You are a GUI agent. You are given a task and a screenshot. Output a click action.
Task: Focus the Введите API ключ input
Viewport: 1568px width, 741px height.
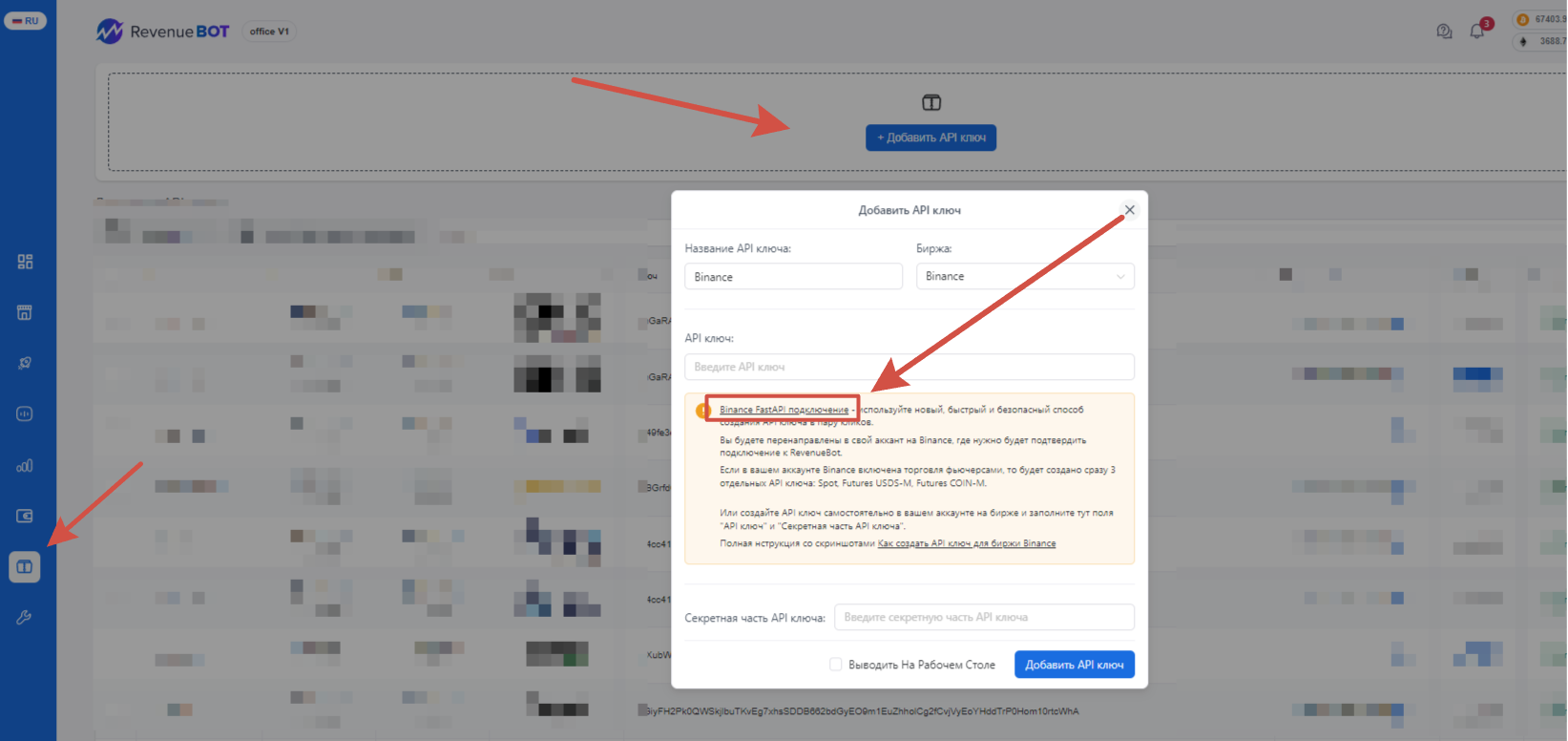[909, 367]
